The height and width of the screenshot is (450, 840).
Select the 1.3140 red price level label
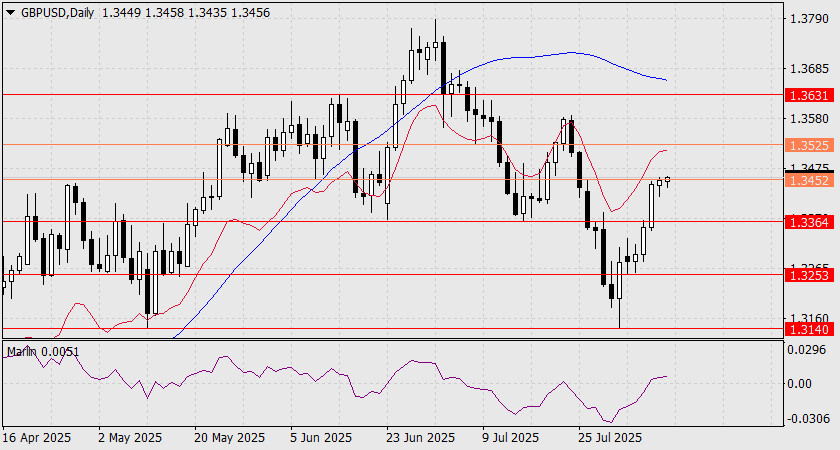click(x=809, y=329)
